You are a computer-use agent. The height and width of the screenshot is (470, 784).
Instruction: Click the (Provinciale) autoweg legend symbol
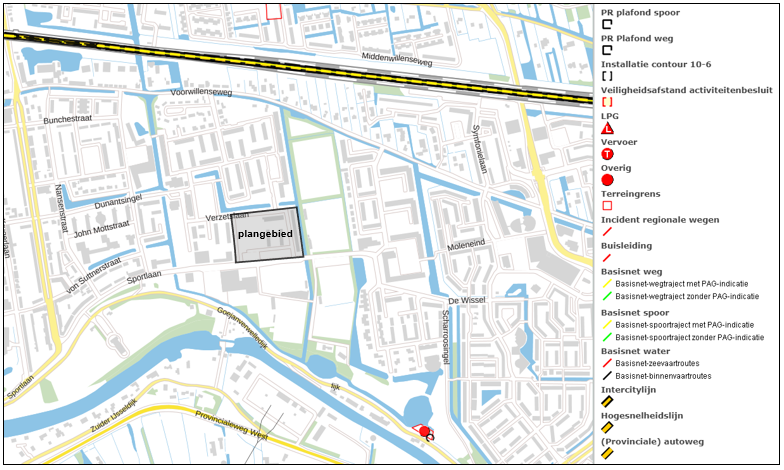pyautogui.click(x=607, y=454)
